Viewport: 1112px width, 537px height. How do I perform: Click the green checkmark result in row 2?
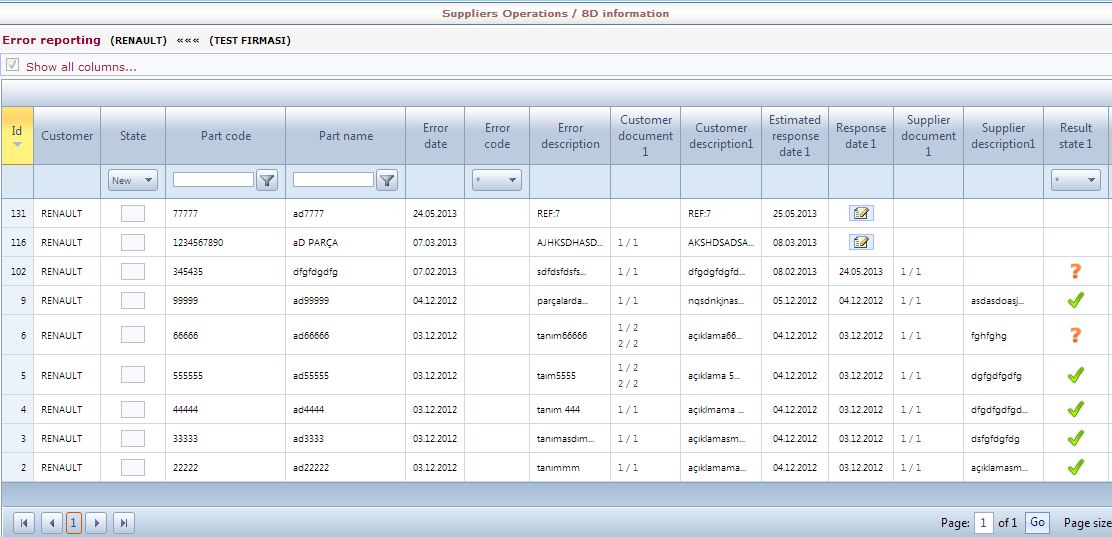(1076, 467)
